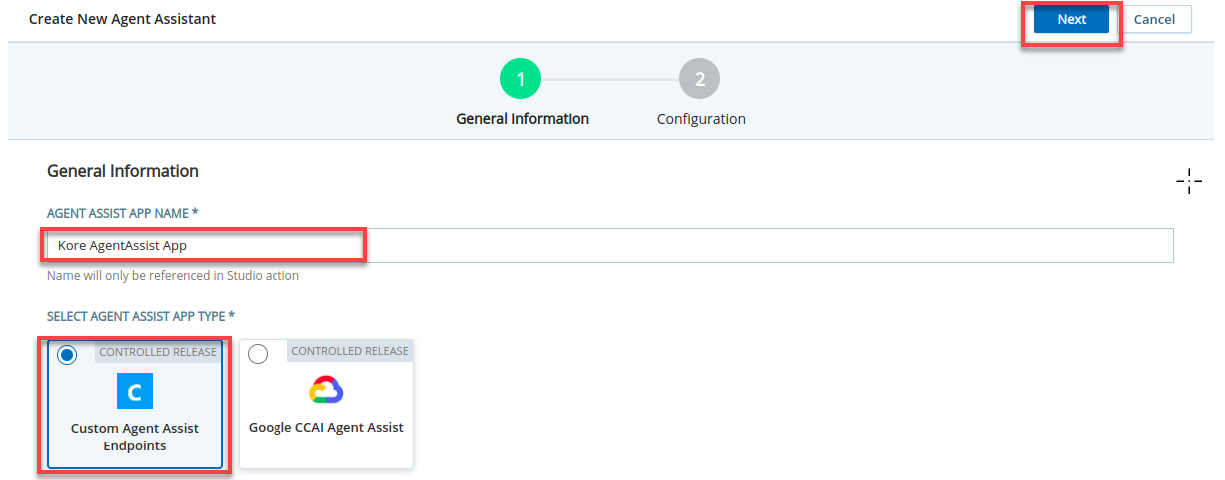The height and width of the screenshot is (480, 1225).
Task: Select the Custom Agent Assist Endpoints radio button
Action: click(67, 355)
